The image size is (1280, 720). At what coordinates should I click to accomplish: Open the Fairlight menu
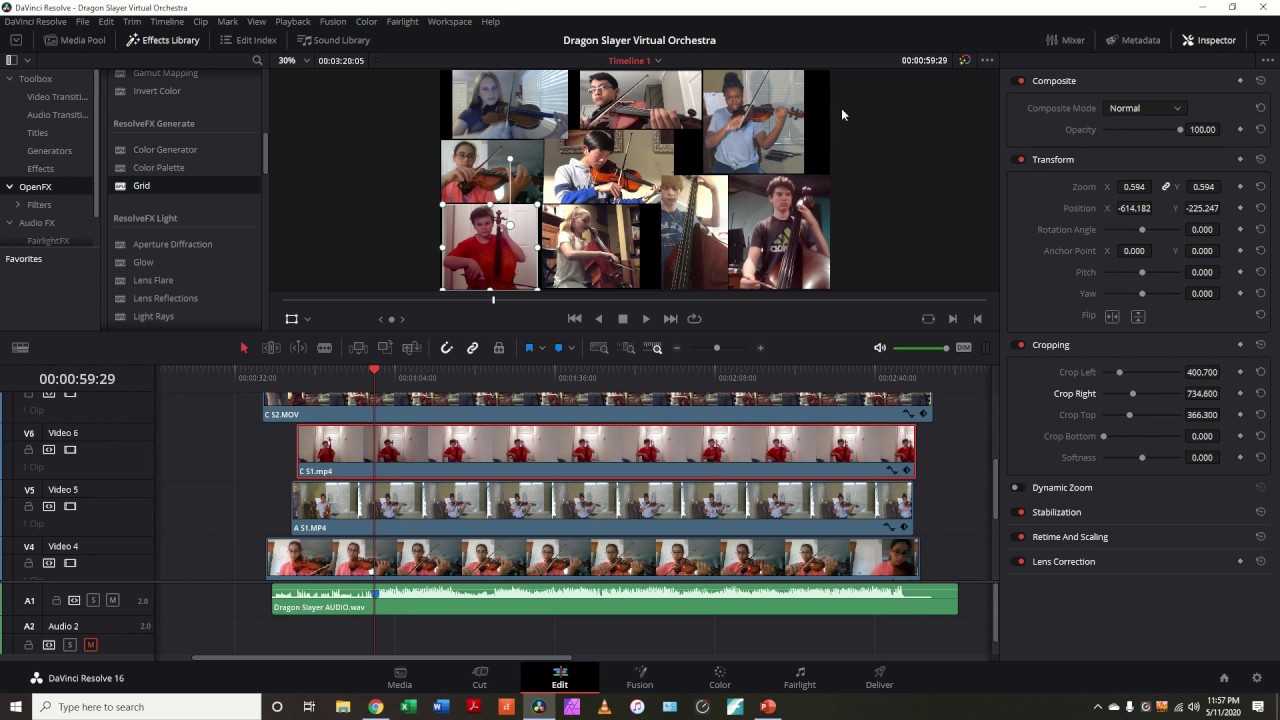pyautogui.click(x=403, y=21)
